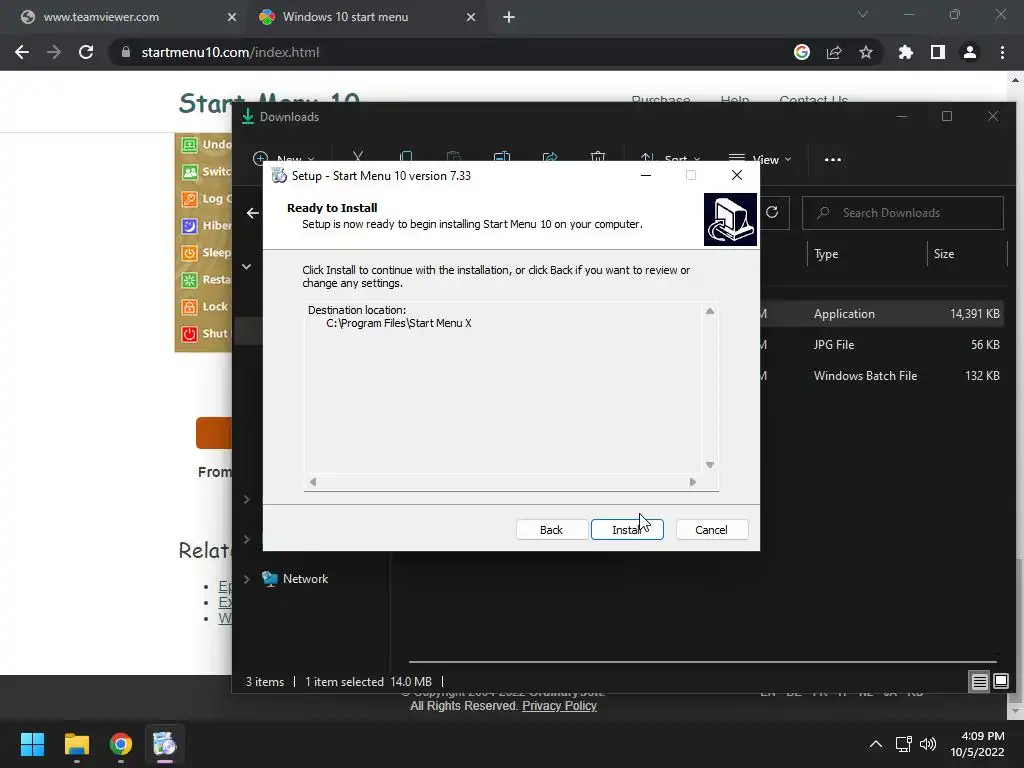The width and height of the screenshot is (1024, 768).
Task: Click the setup computer icon in the header
Action: (x=730, y=219)
